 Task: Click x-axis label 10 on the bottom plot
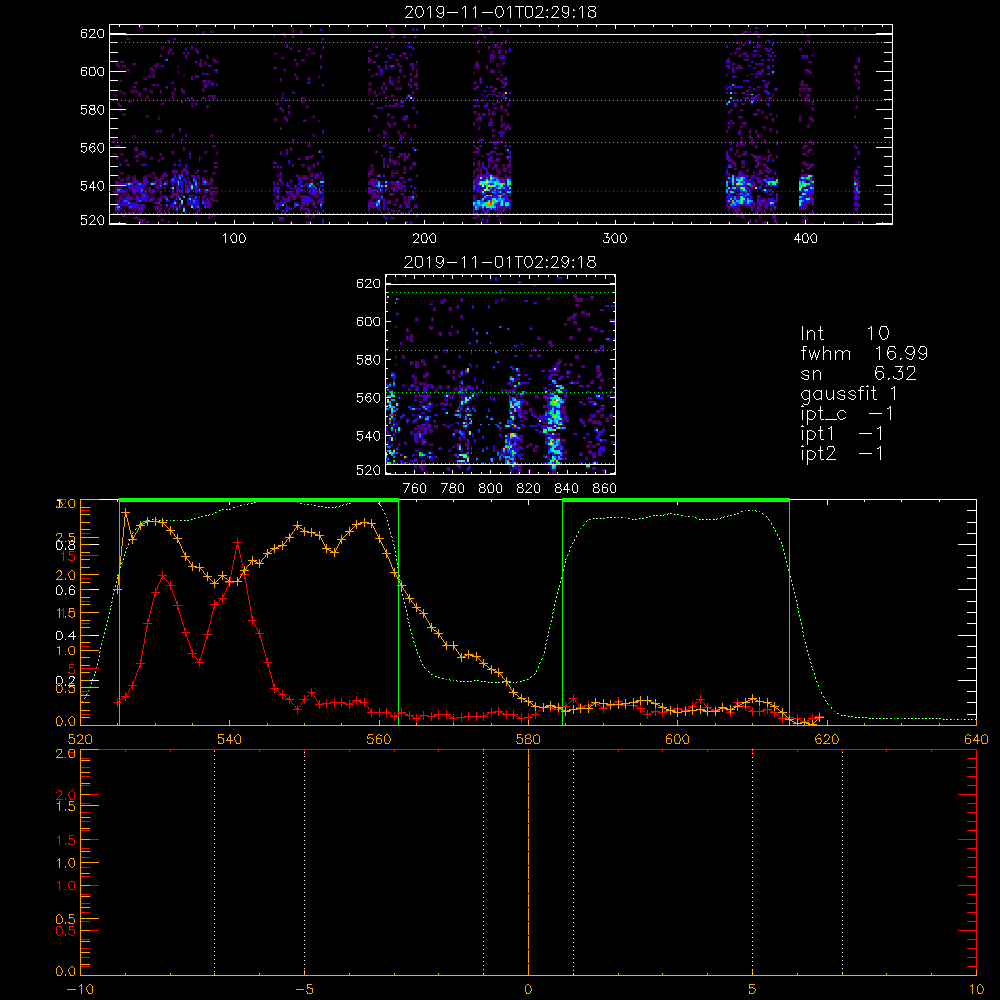point(976,990)
